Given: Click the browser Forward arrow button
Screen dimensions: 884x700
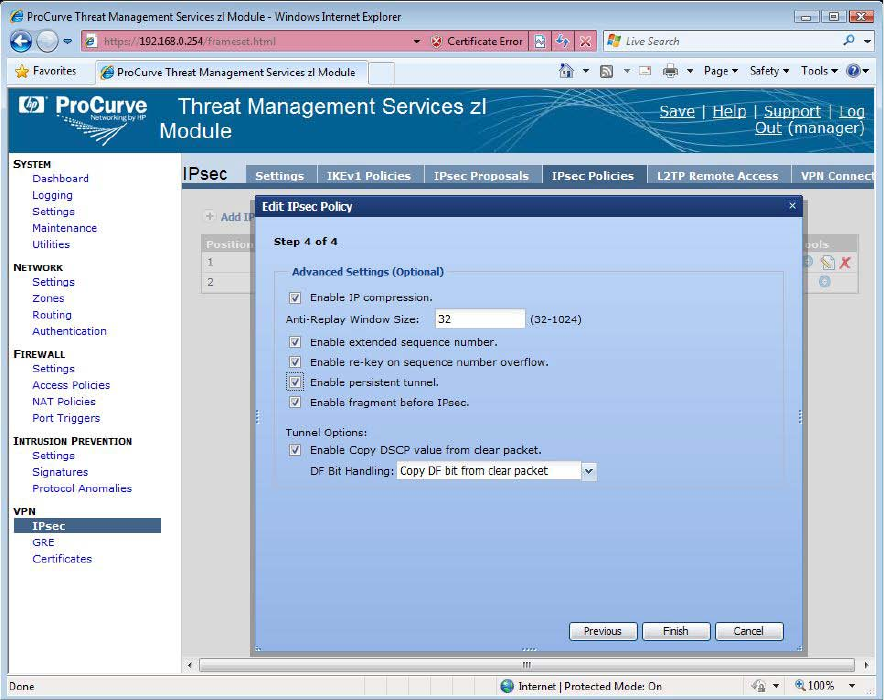Looking at the screenshot, I should 47,41.
